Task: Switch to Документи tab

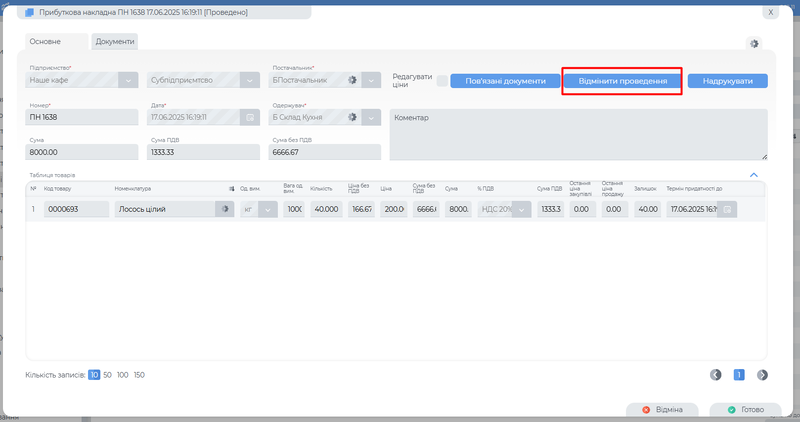Action: 115,41
